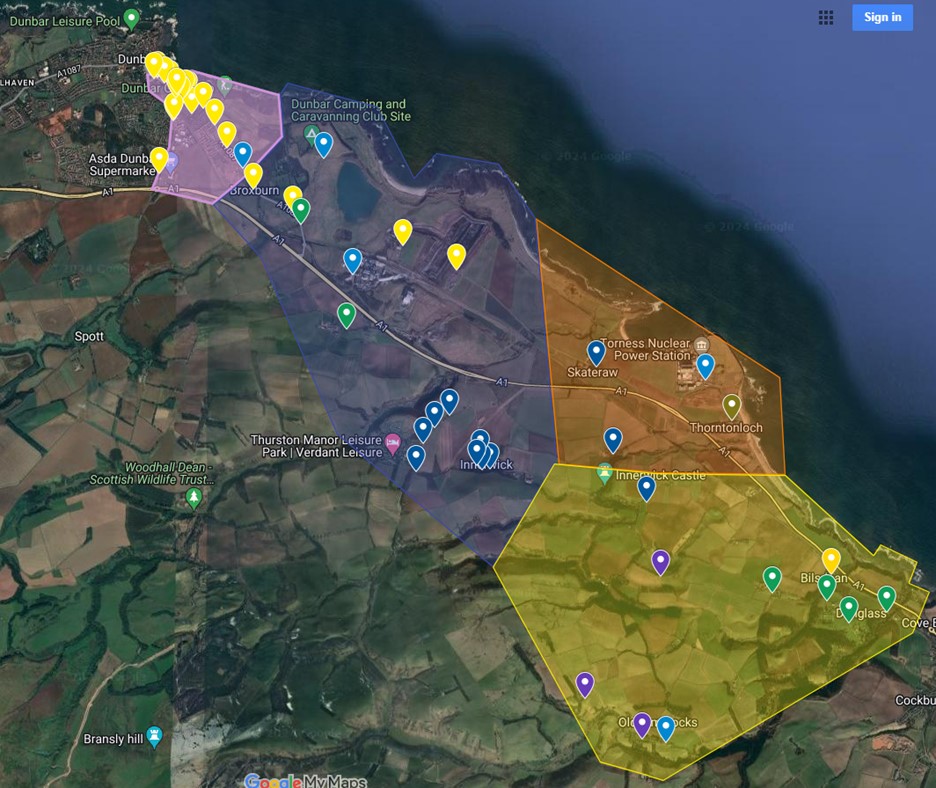Open the Google My Maps logo link
Viewport: 936px width, 788px height.
(x=305, y=781)
